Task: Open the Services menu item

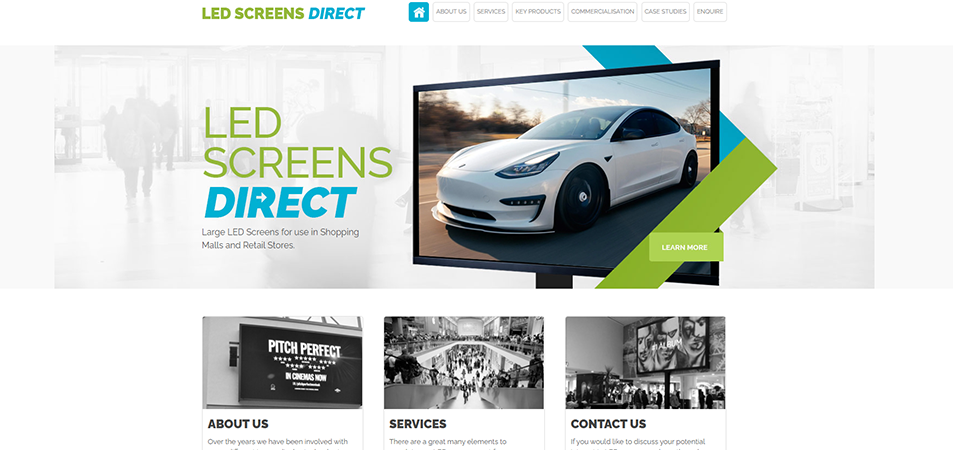Action: point(491,12)
